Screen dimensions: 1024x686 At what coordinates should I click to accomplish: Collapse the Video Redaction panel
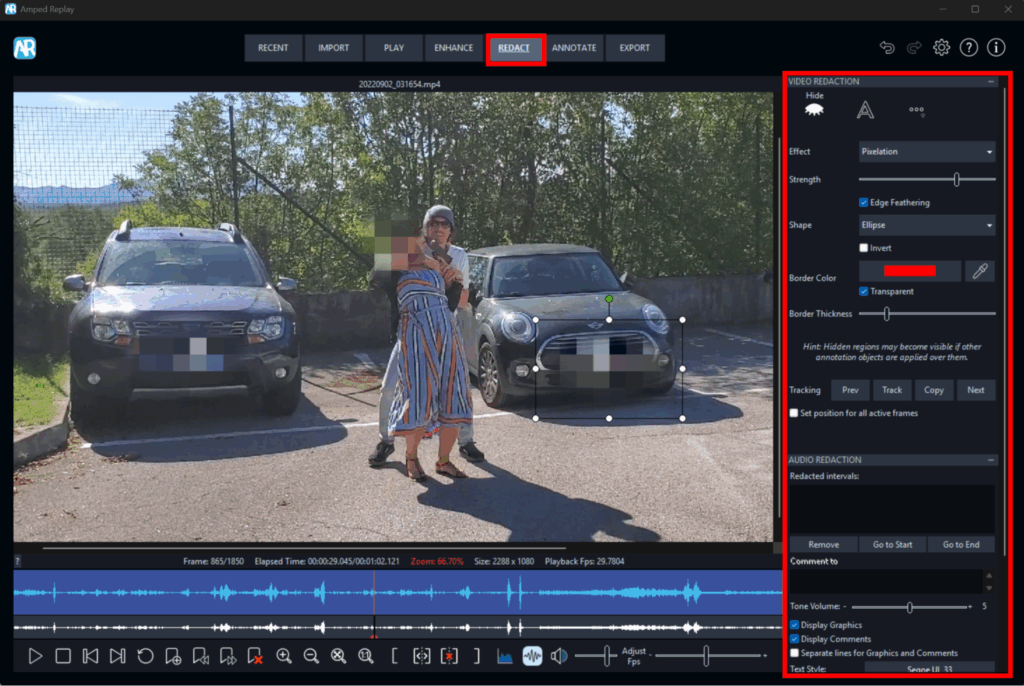pos(990,81)
